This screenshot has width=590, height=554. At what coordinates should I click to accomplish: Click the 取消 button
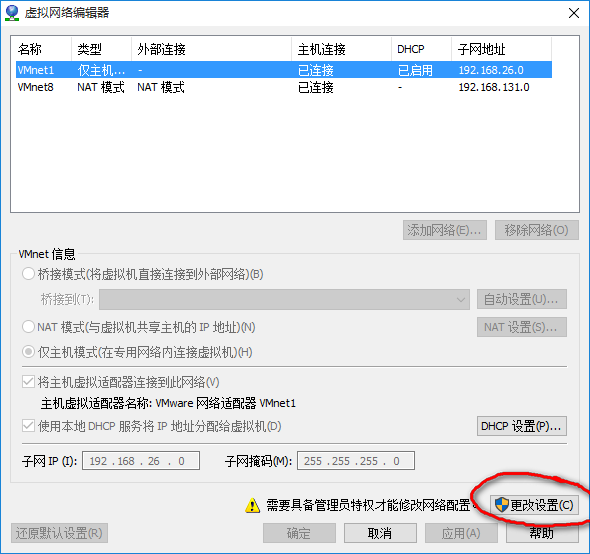point(380,533)
